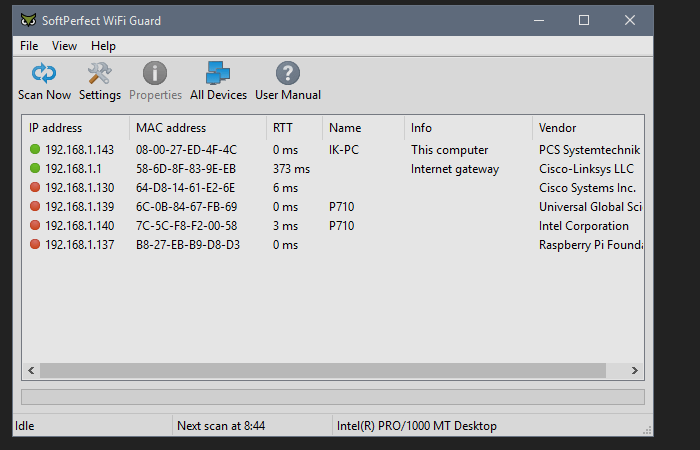This screenshot has width=700, height=450.
Task: Click Cisco Systems Inc. vendor cell
Action: coord(588,188)
